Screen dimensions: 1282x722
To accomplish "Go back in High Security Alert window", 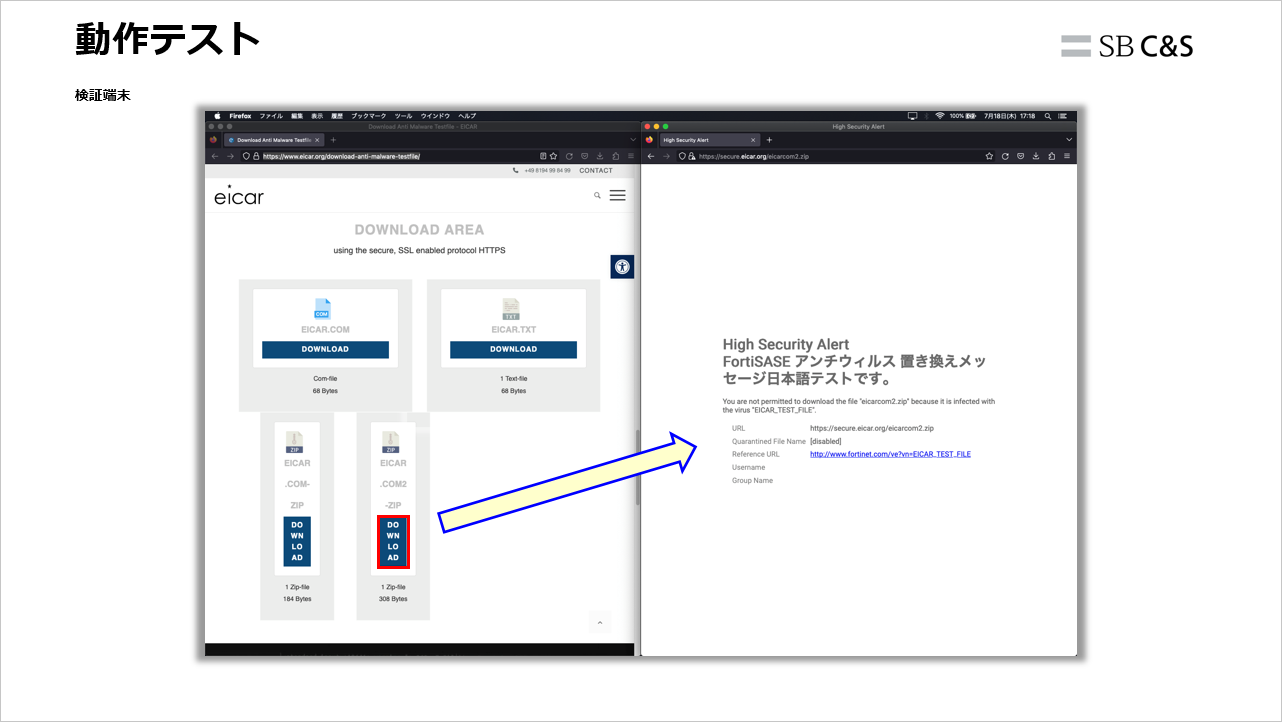I will click(x=651, y=156).
